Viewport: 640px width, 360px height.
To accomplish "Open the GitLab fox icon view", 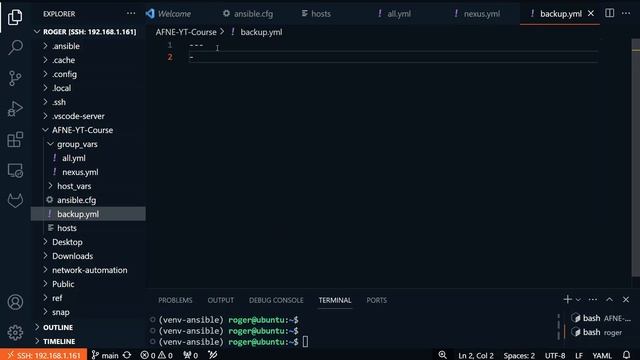I will click(x=15, y=200).
